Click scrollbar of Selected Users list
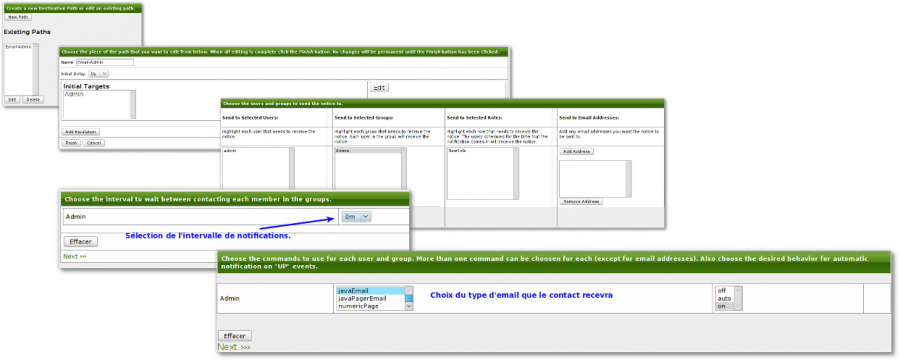This screenshot has height=360, width=900. 292,168
